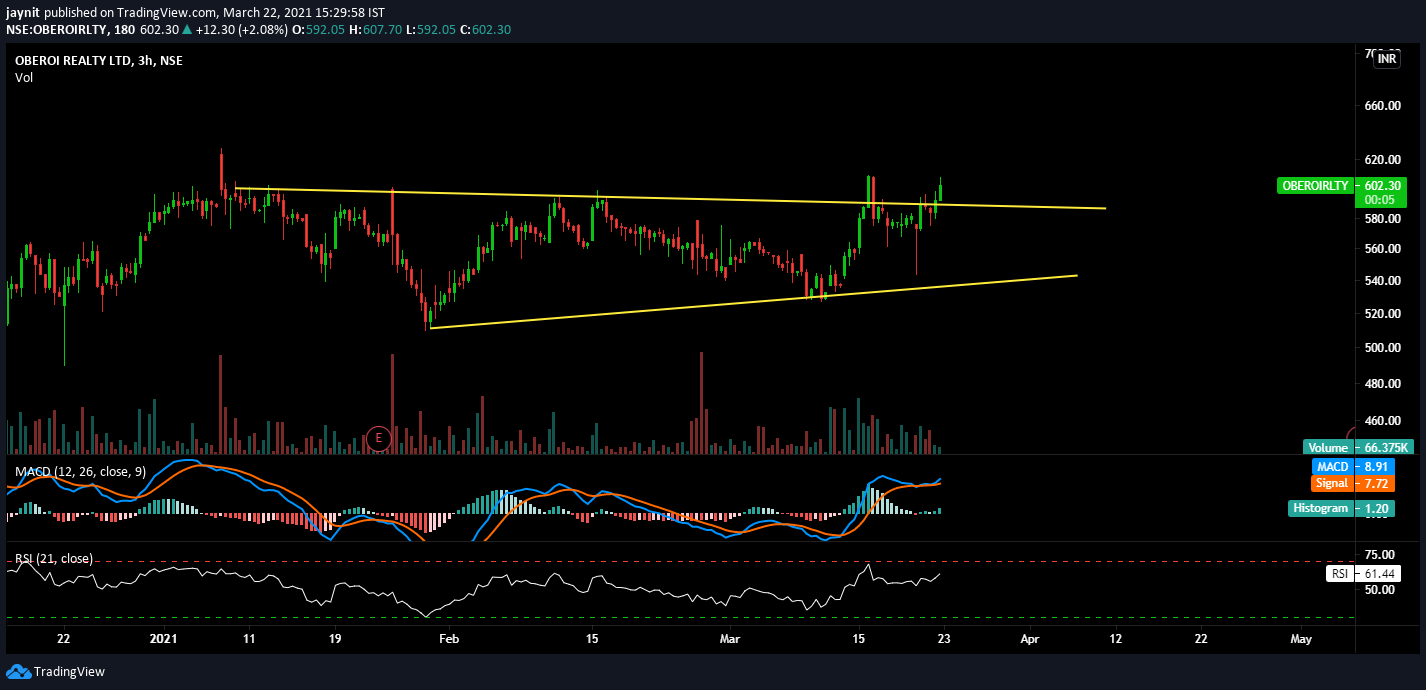
Task: Click the 2021 date axis label
Action: tap(163, 638)
